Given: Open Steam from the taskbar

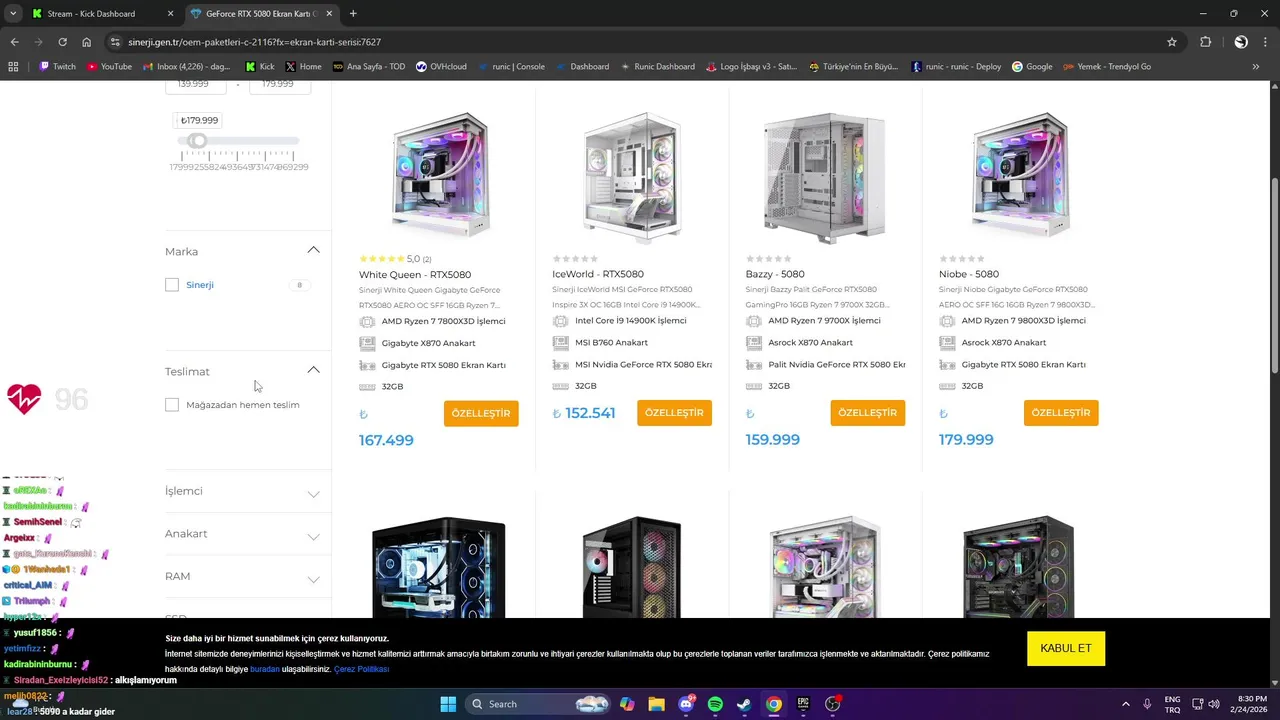Looking at the screenshot, I should (x=744, y=704).
